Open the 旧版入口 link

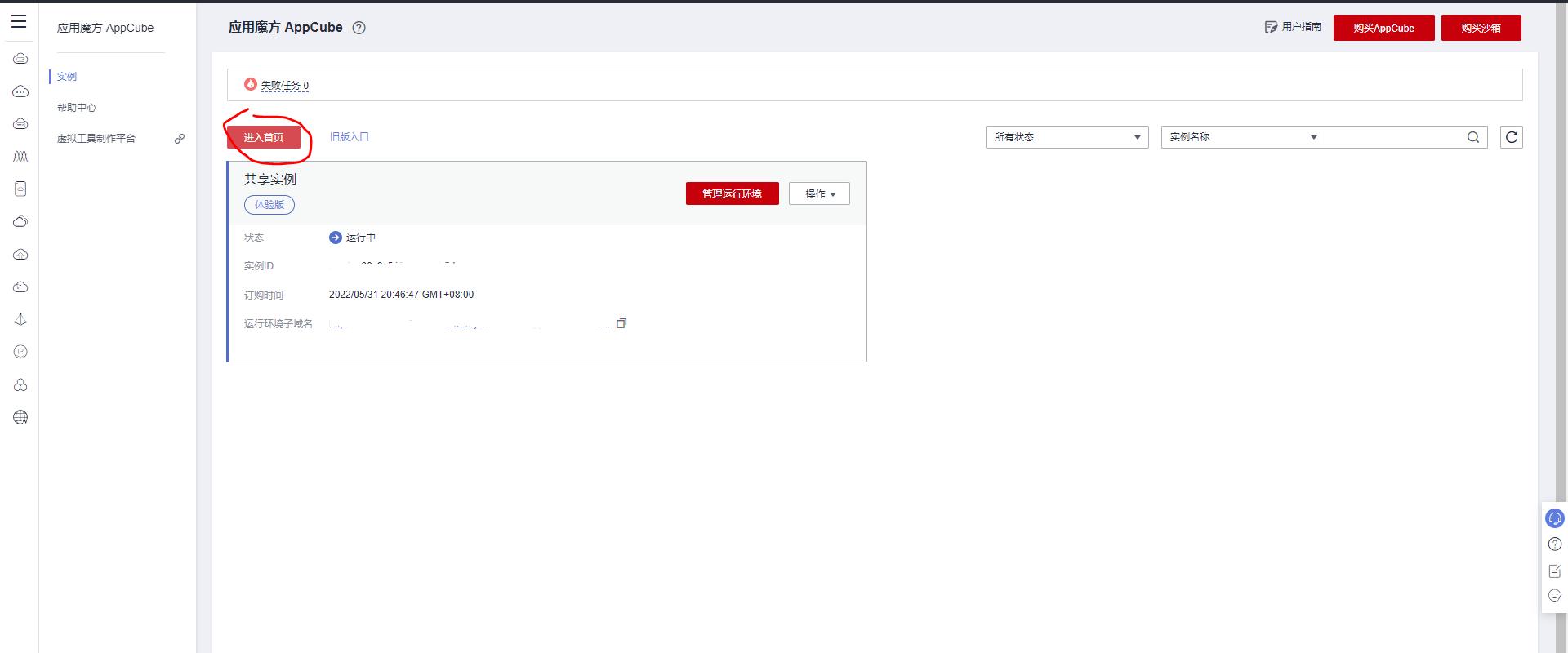click(350, 137)
